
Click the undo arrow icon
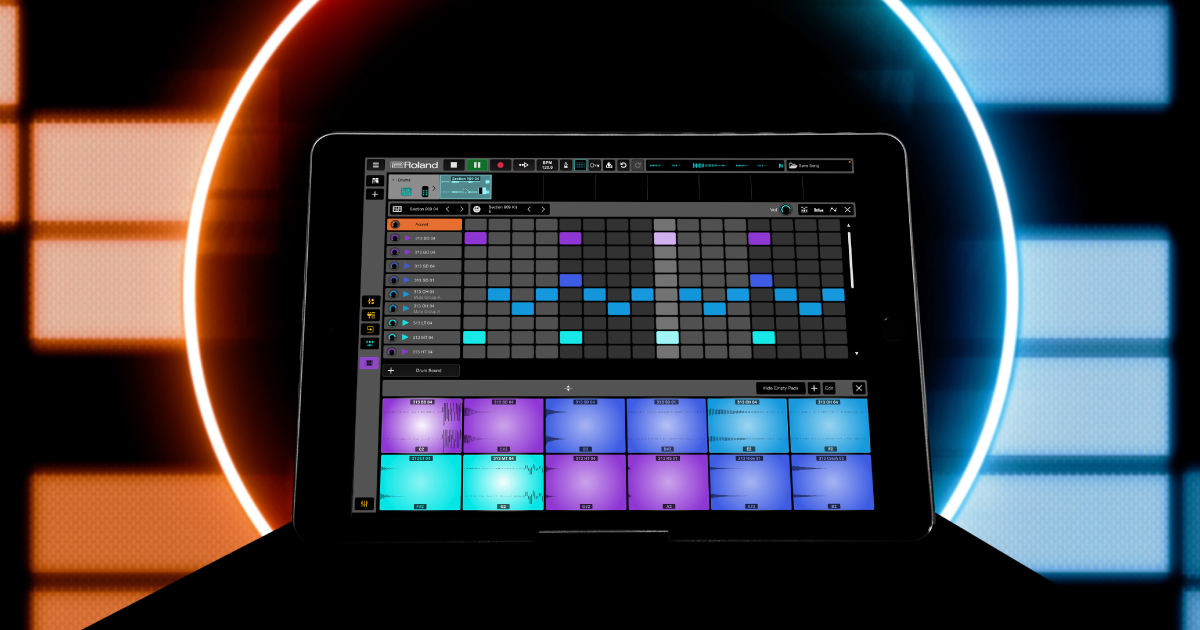point(623,166)
